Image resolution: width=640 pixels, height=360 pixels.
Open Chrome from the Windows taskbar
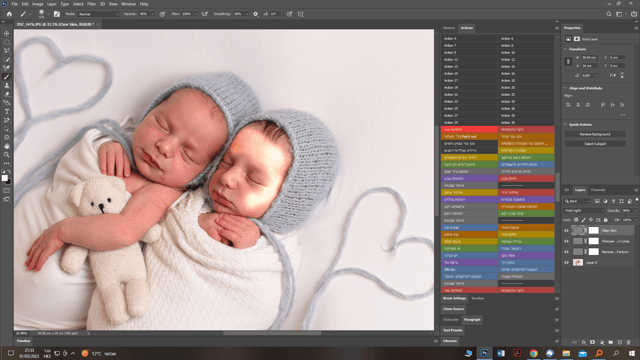pyautogui.click(x=533, y=353)
